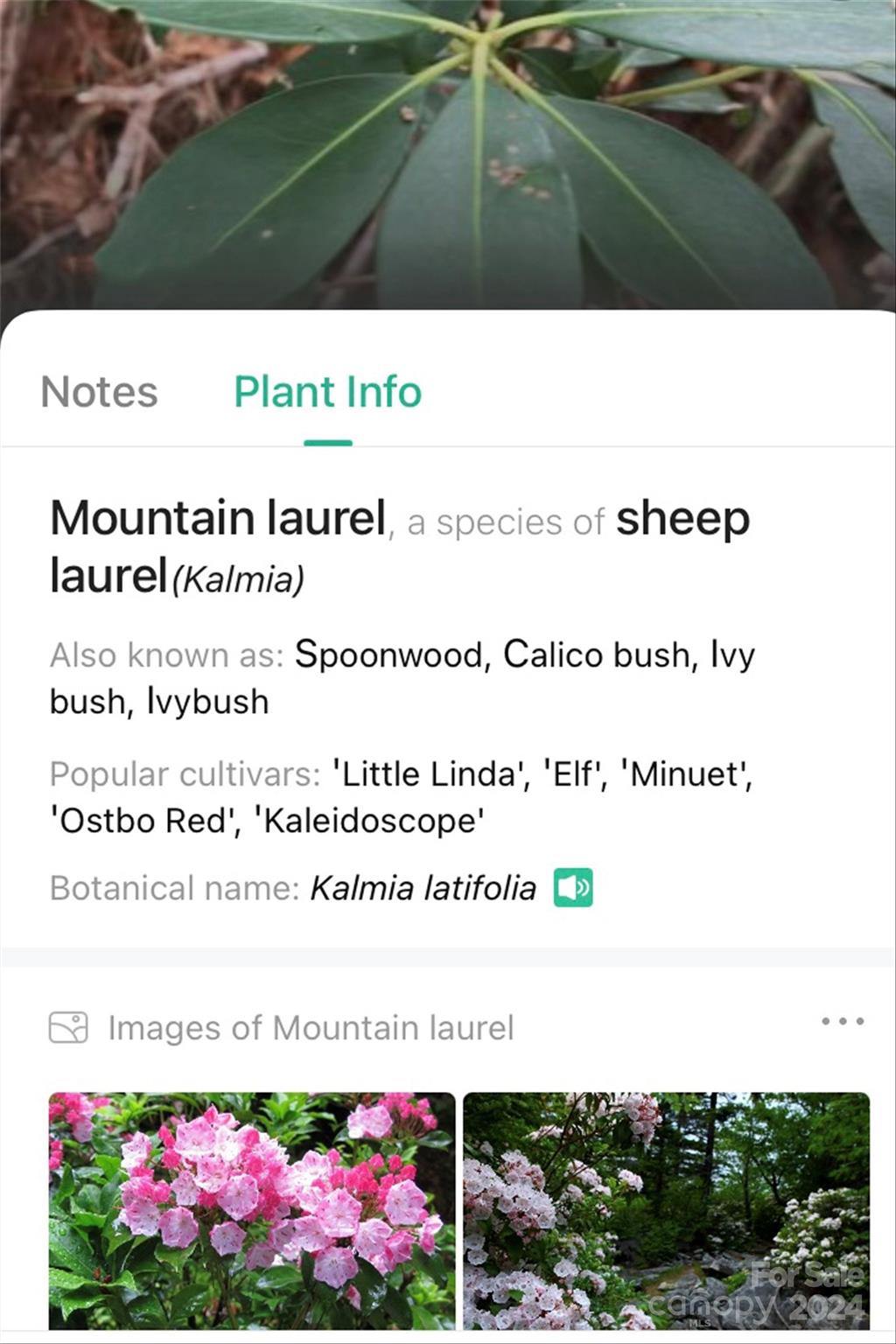Switch to the Notes tab
Image resolution: width=896 pixels, height=1344 pixels.
pyautogui.click(x=99, y=392)
